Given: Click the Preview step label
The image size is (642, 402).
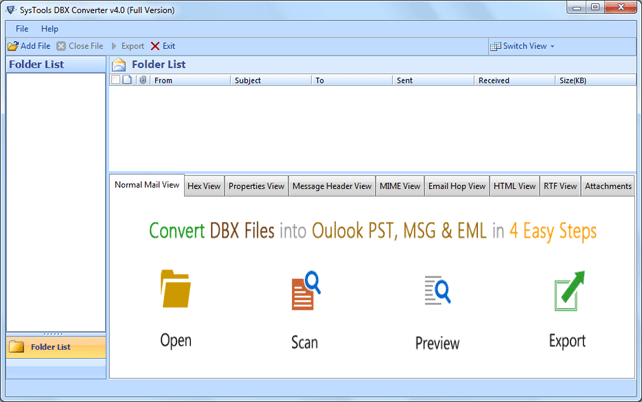Looking at the screenshot, I should pyautogui.click(x=437, y=343).
